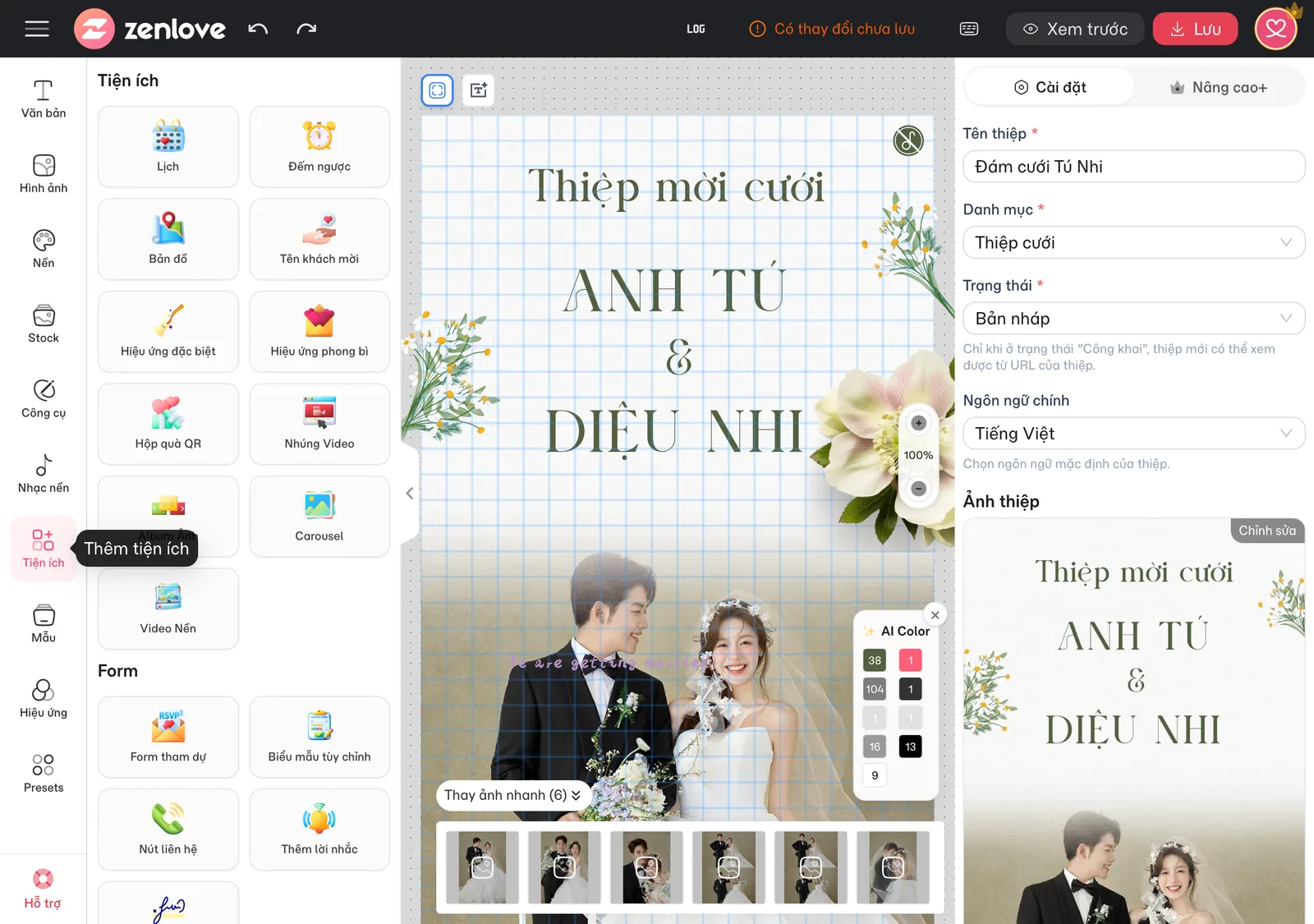Collapse the left panel with arrow

409,494
